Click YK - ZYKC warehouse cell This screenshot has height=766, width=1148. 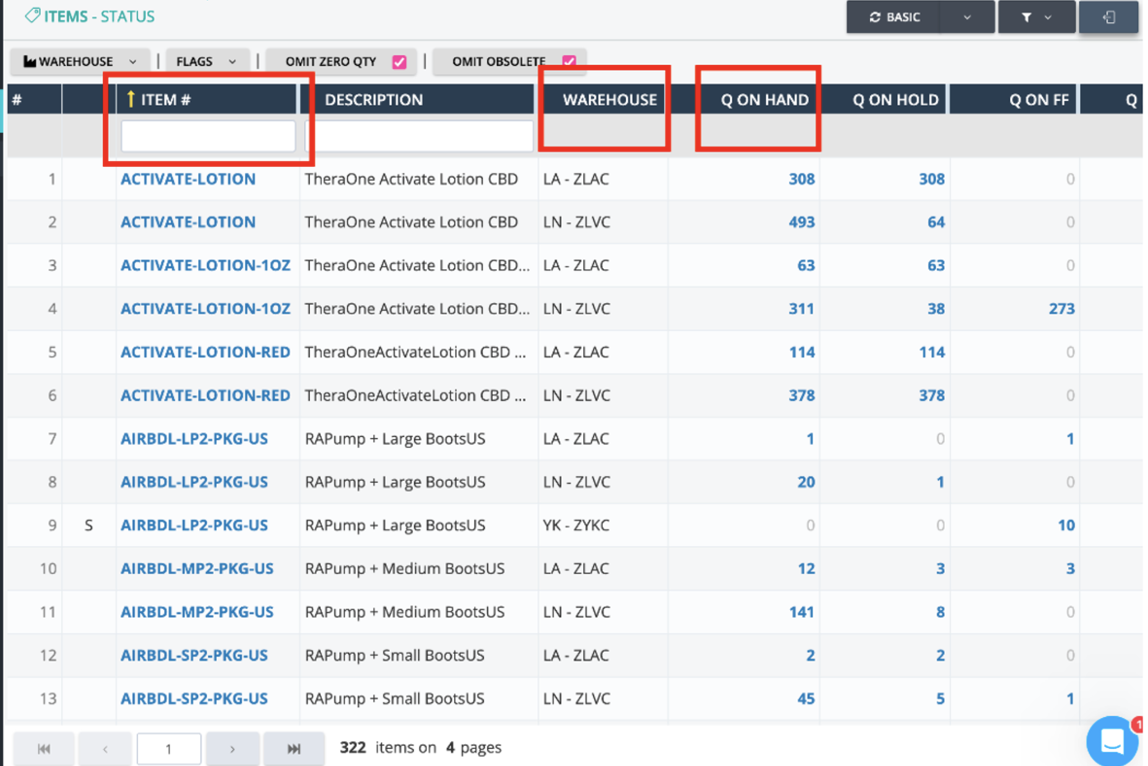576,525
